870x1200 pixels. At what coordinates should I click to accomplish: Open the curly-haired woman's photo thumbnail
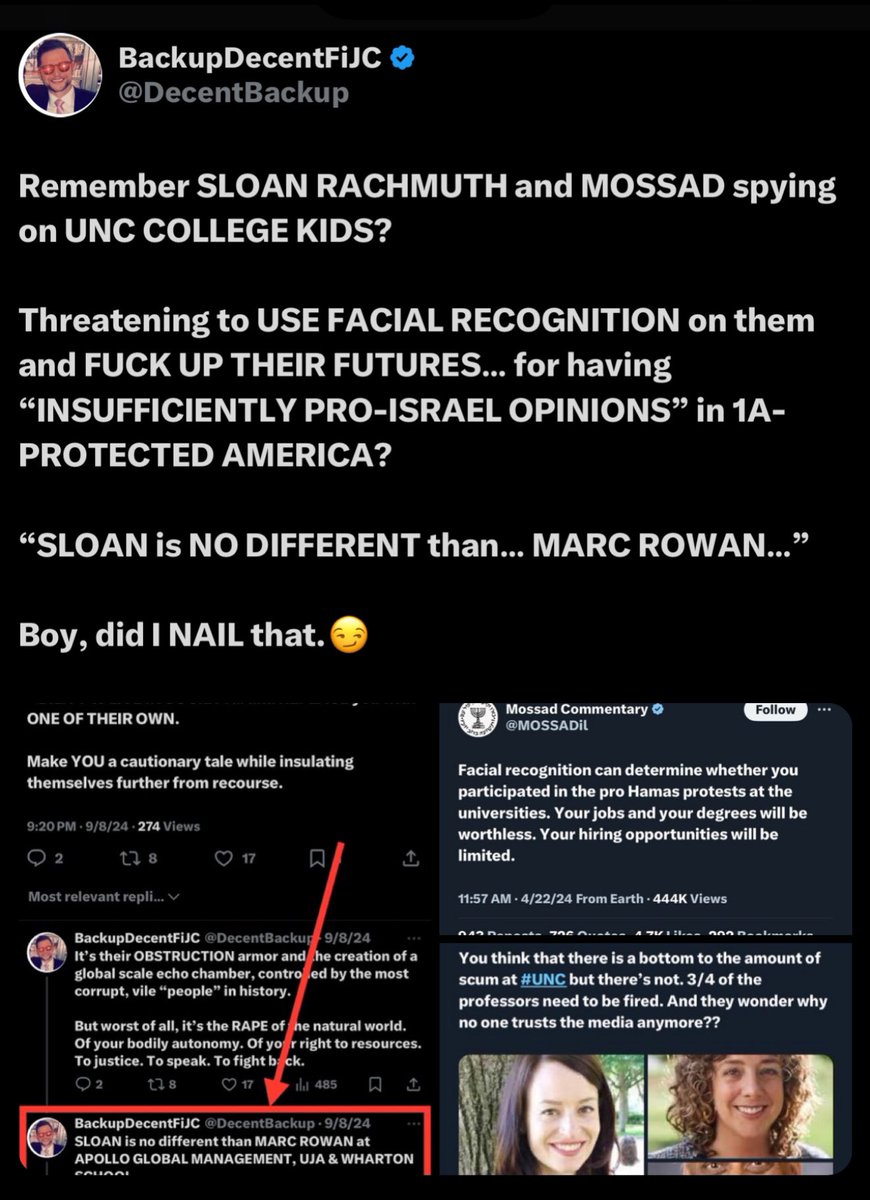click(x=740, y=1108)
